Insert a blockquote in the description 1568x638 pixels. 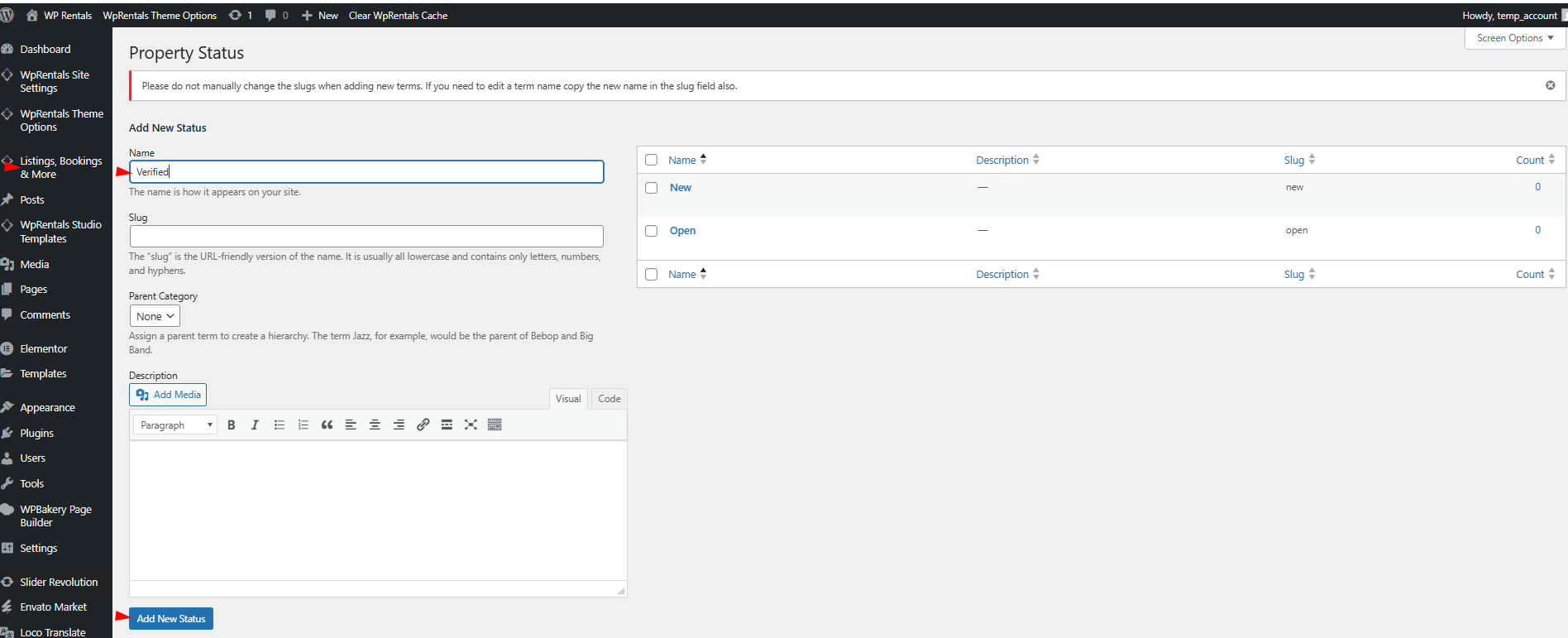tap(327, 425)
